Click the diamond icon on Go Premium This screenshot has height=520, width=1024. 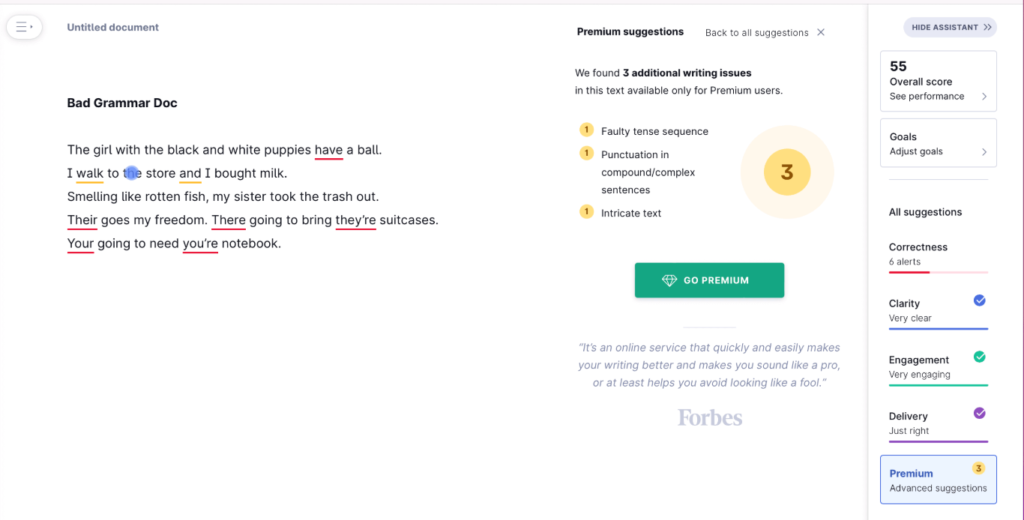tap(669, 280)
